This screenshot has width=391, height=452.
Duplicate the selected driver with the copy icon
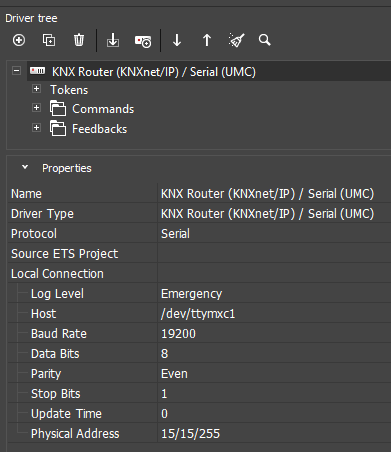tap(49, 40)
